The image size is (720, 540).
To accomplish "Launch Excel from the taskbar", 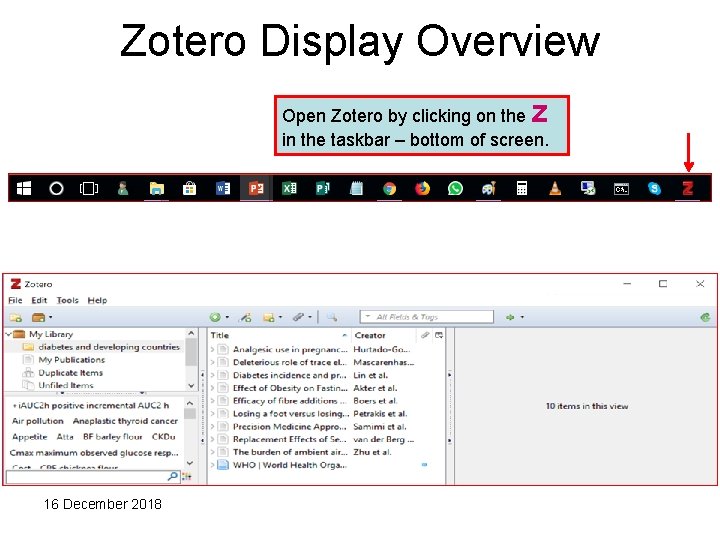I will (x=289, y=188).
